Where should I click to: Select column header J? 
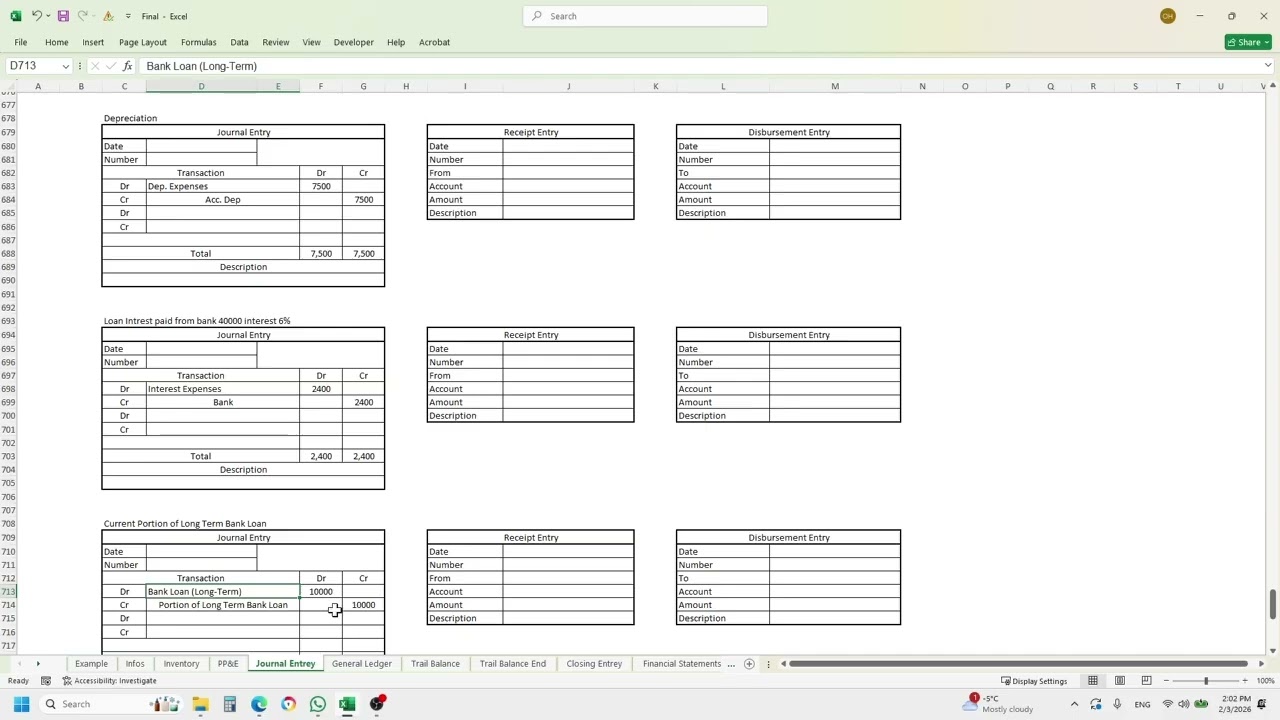[568, 86]
